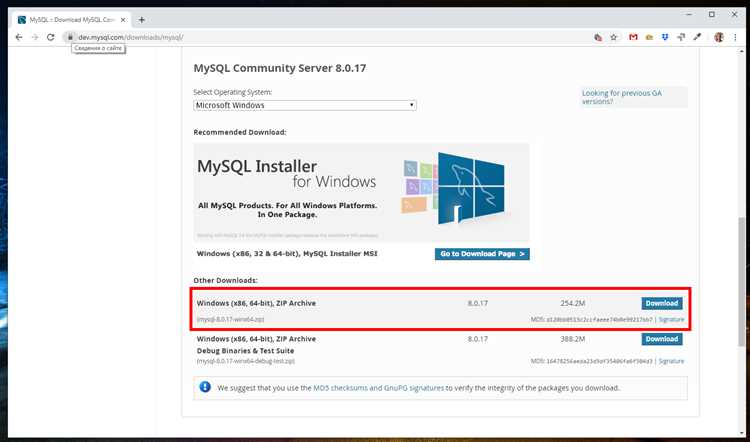Viewport: 750px width, 442px height.
Task: Click the extension icon left of the bookmark star
Action: tap(598, 37)
